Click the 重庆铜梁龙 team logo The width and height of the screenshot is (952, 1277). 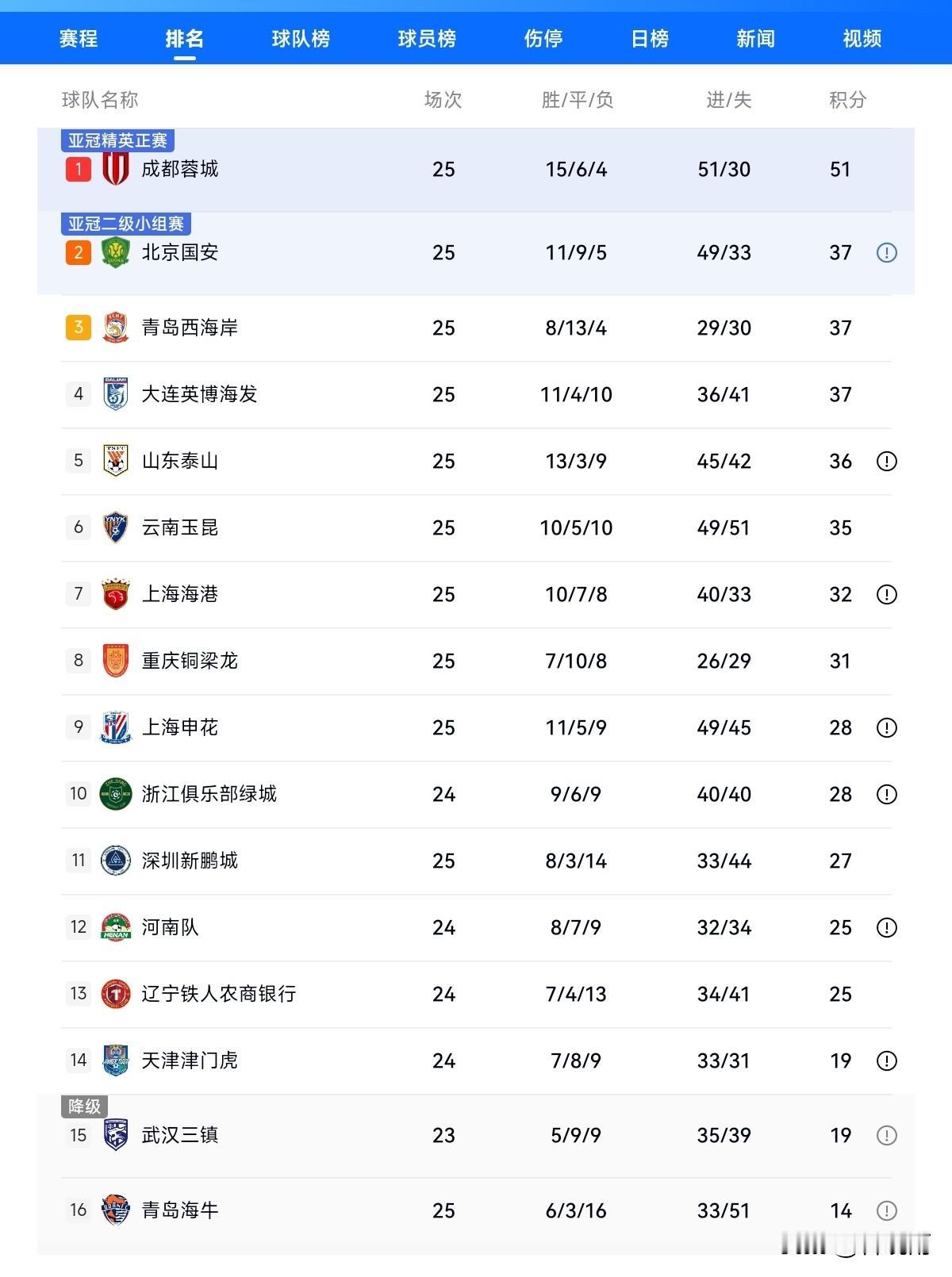[x=116, y=661]
